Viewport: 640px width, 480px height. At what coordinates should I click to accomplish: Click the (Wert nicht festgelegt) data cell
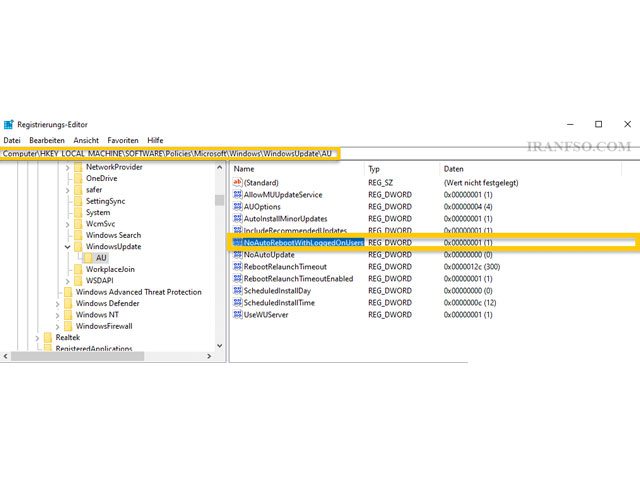pos(481,183)
